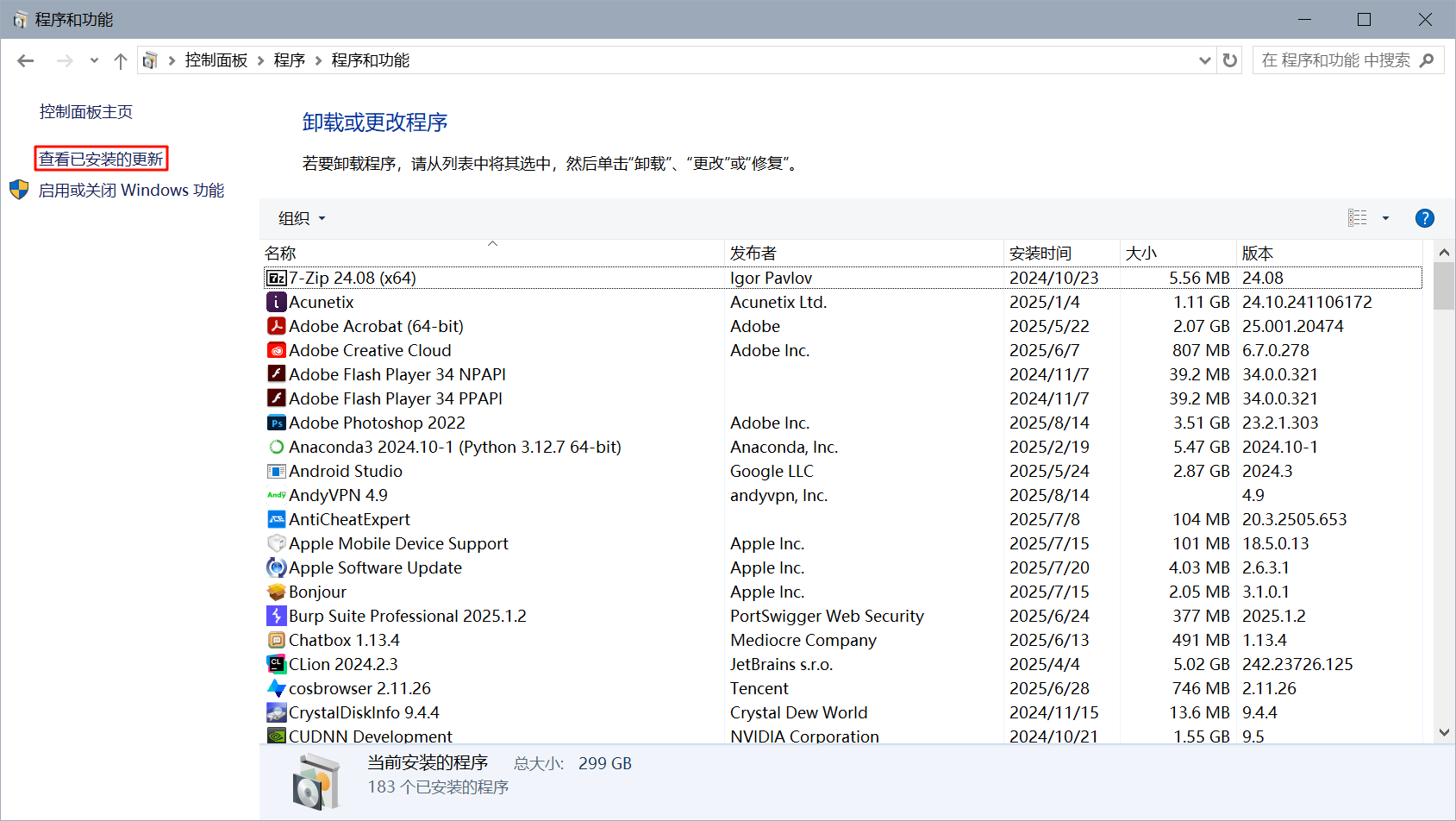
Task: Expand the view options dropdown arrow
Action: tap(1385, 218)
